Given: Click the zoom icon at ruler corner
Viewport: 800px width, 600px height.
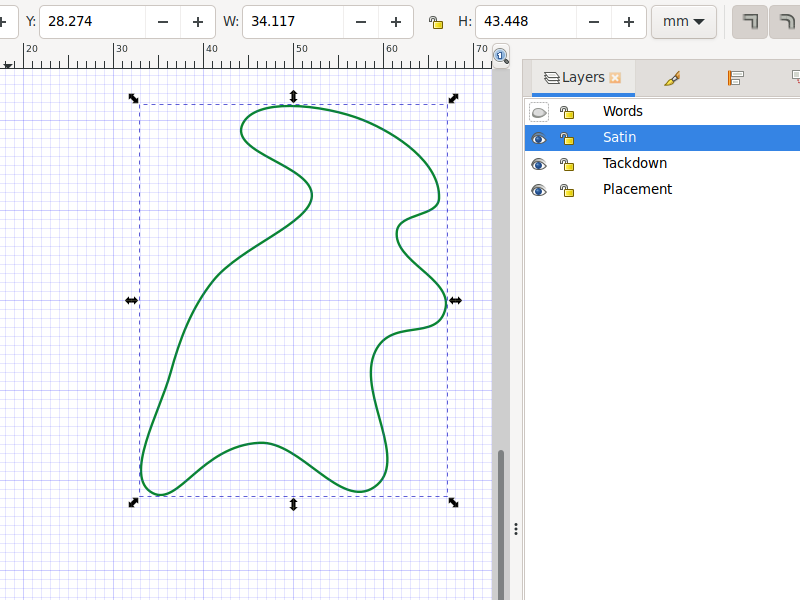Looking at the screenshot, I should (x=501, y=56).
